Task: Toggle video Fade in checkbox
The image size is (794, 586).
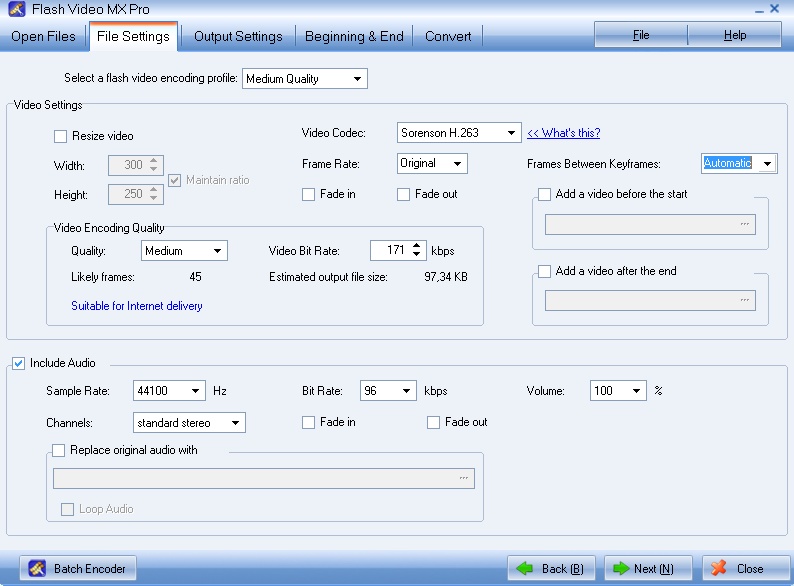Action: 308,194
